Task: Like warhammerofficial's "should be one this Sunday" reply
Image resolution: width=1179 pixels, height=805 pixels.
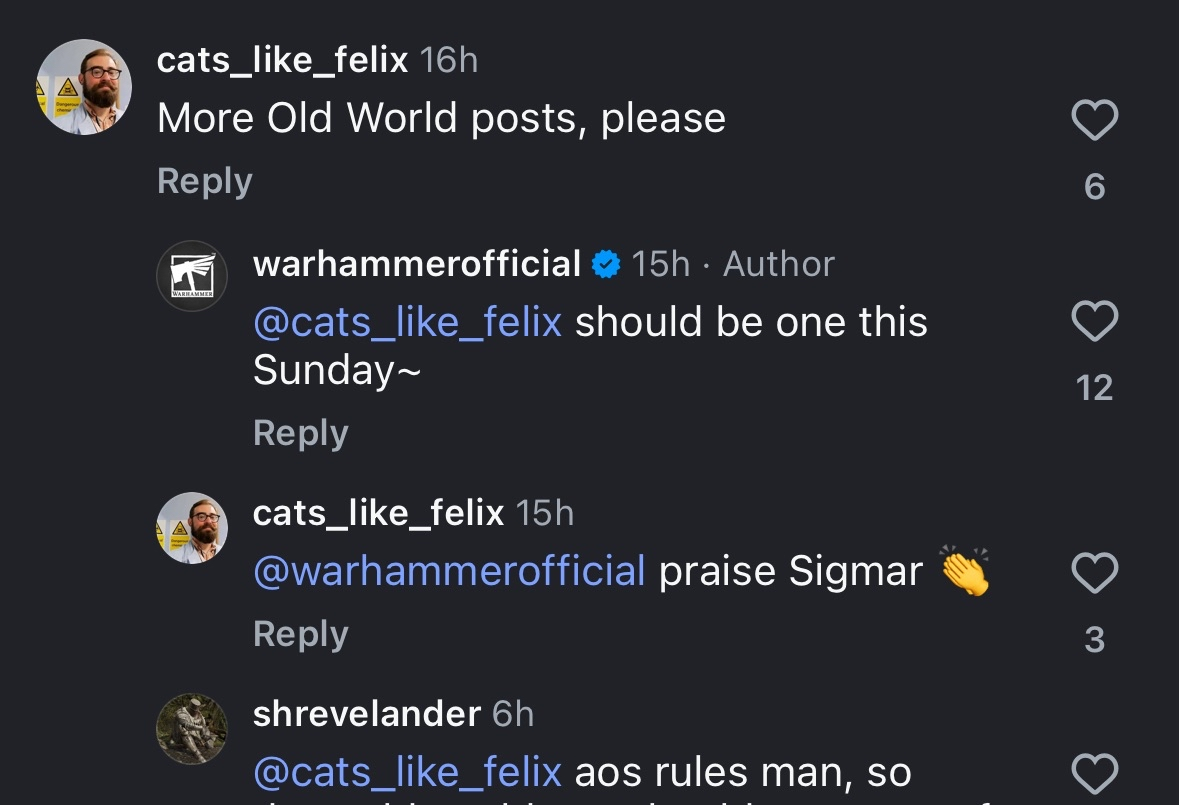Action: (x=1094, y=322)
